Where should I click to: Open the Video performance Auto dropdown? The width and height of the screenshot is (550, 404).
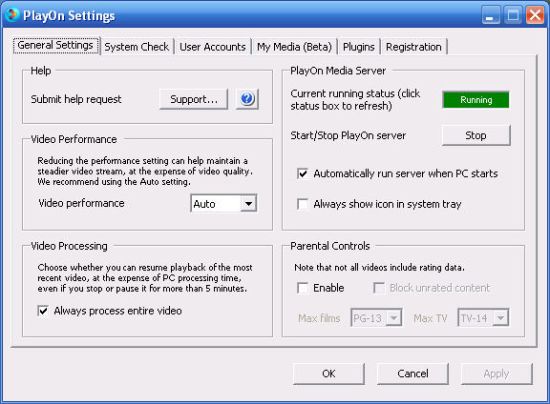coord(224,203)
